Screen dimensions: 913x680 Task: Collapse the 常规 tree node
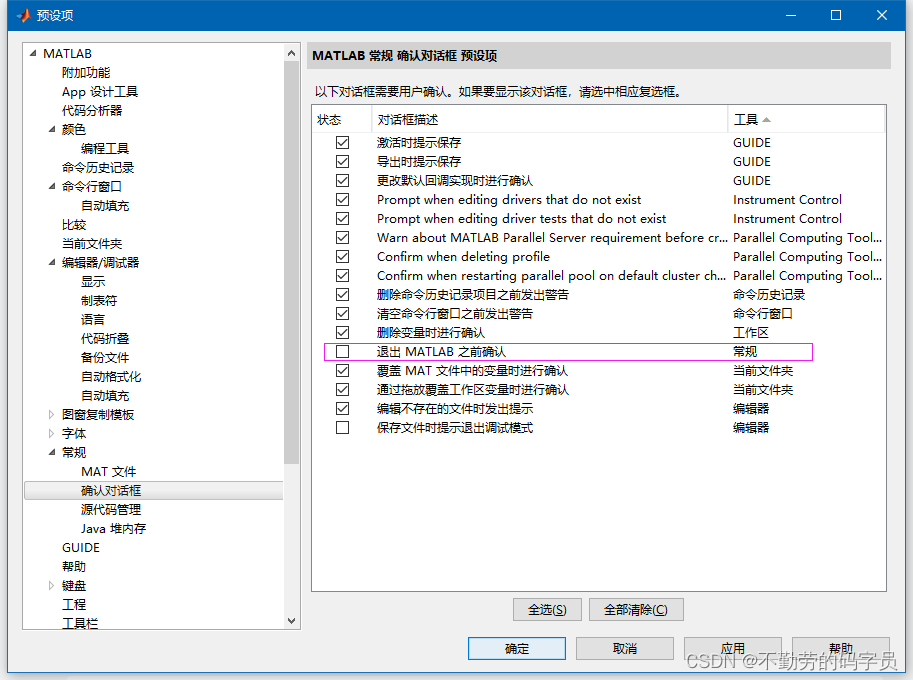tap(52, 452)
